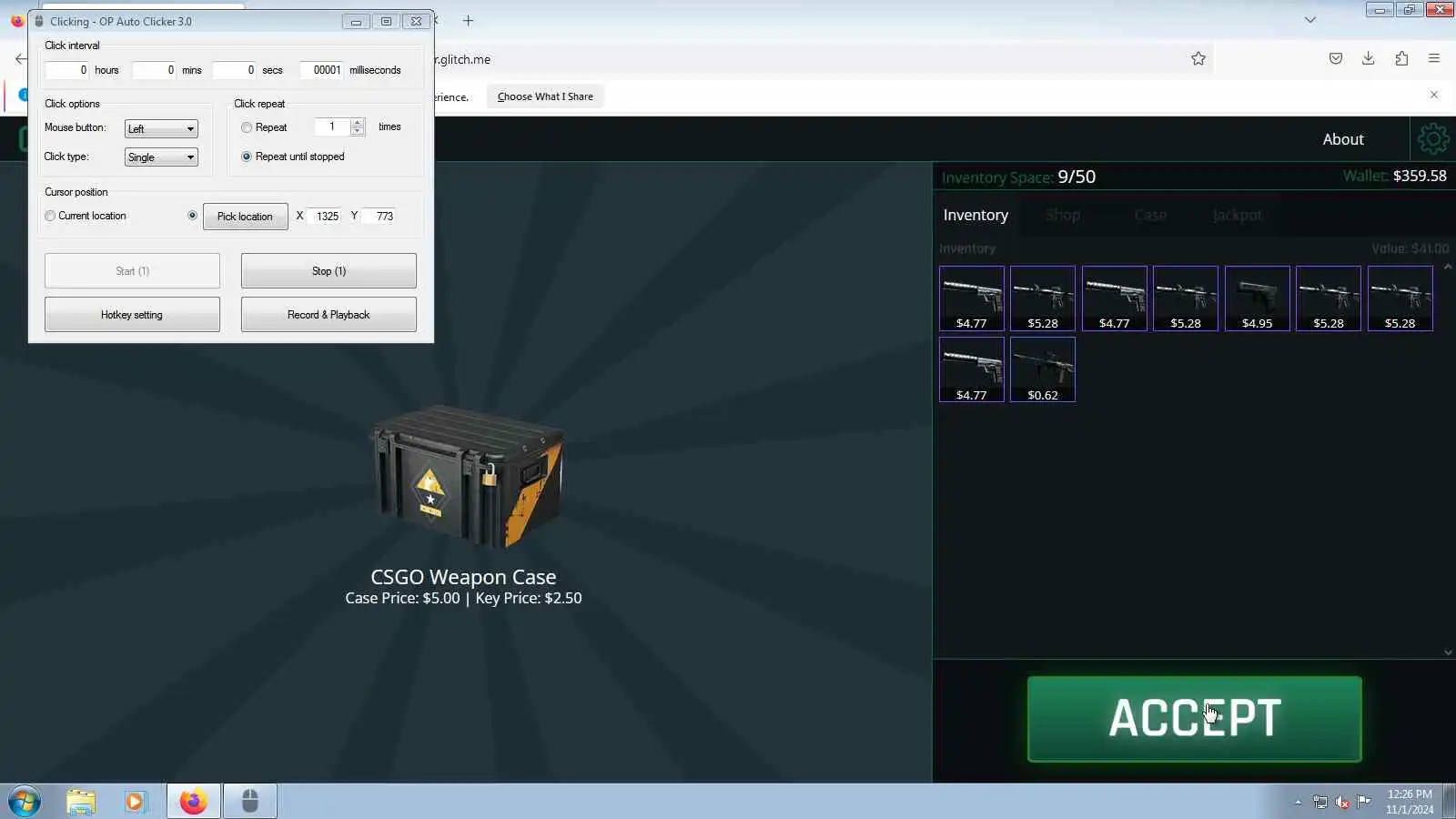
Task: Switch to the Shop tab
Action: click(x=1062, y=216)
